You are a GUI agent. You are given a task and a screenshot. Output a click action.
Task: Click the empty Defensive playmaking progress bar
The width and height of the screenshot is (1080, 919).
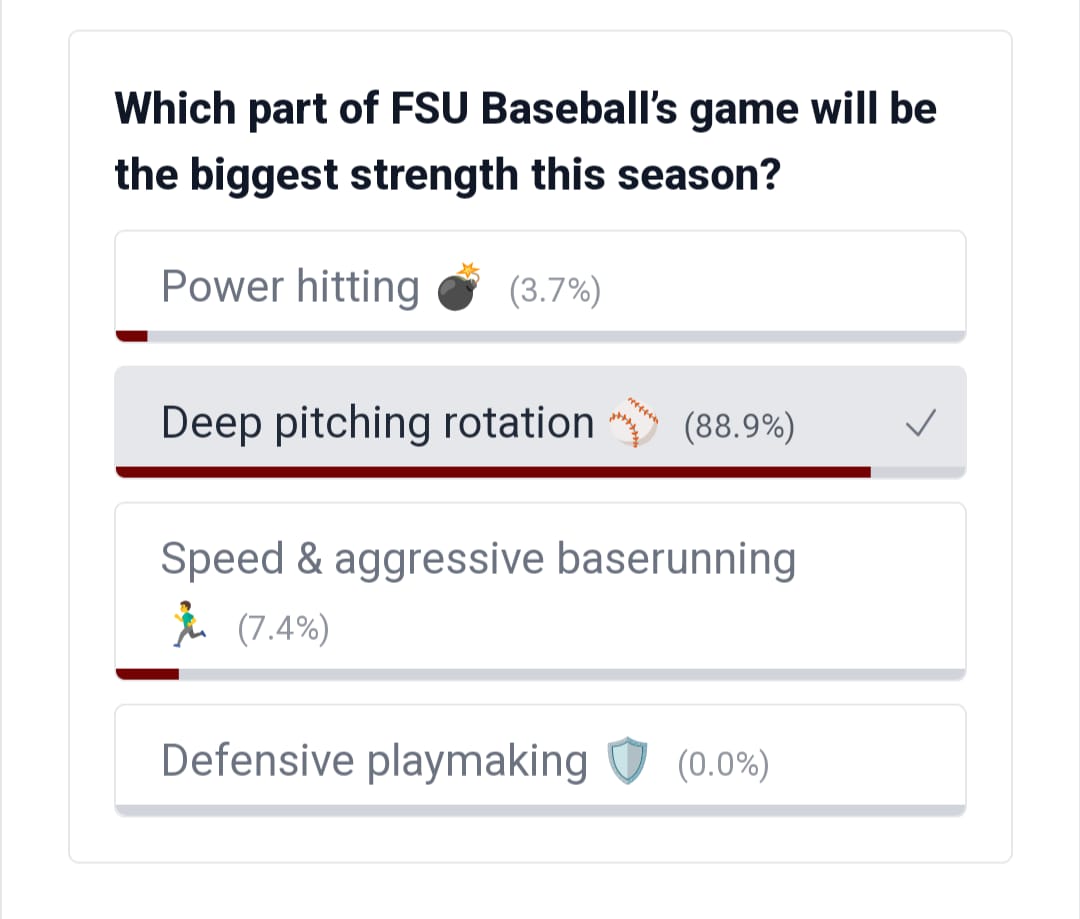[x=540, y=810]
